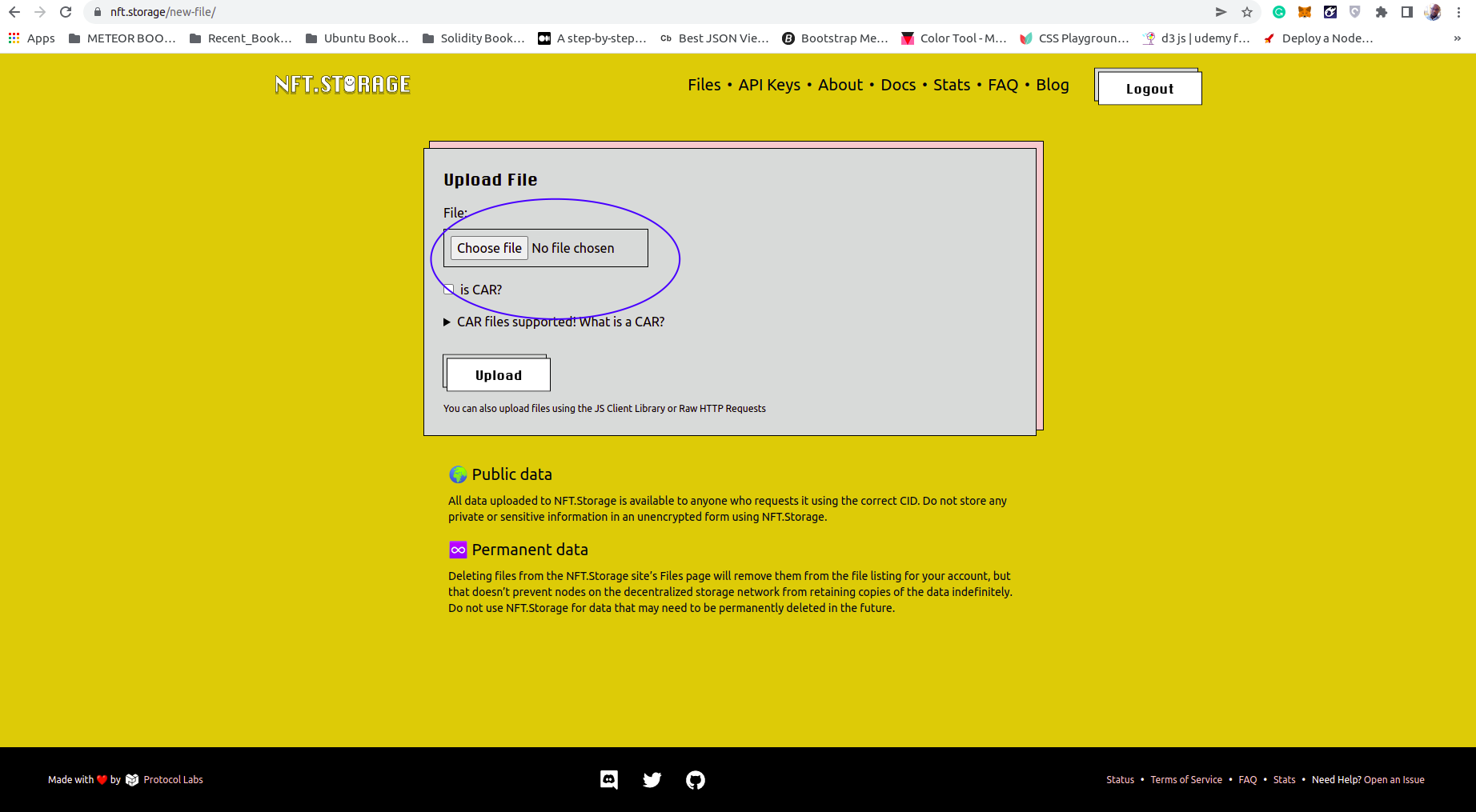Open the grey shield extension icon

coord(1355,12)
